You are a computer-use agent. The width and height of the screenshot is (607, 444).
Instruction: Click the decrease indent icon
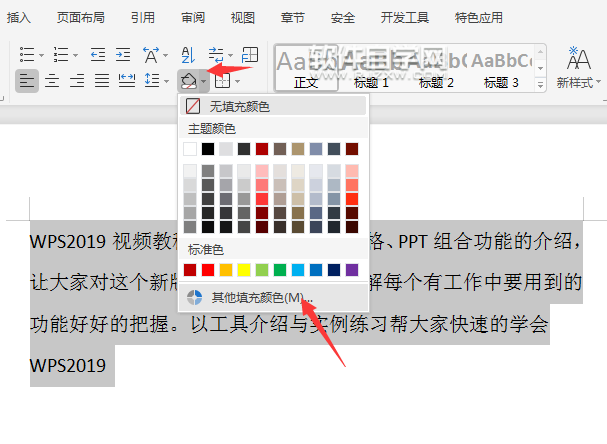pos(98,55)
